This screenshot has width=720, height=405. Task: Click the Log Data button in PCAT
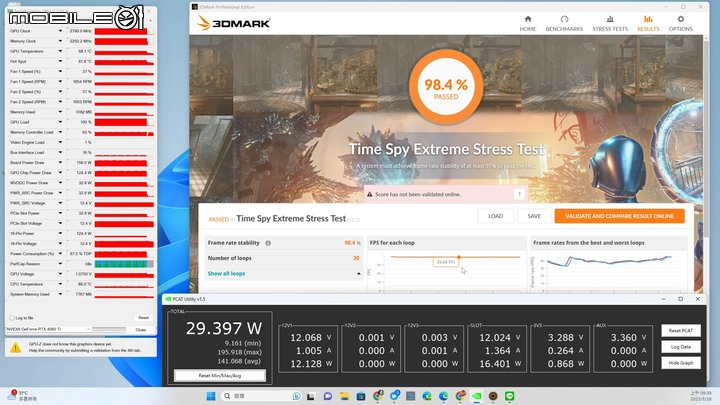[681, 347]
